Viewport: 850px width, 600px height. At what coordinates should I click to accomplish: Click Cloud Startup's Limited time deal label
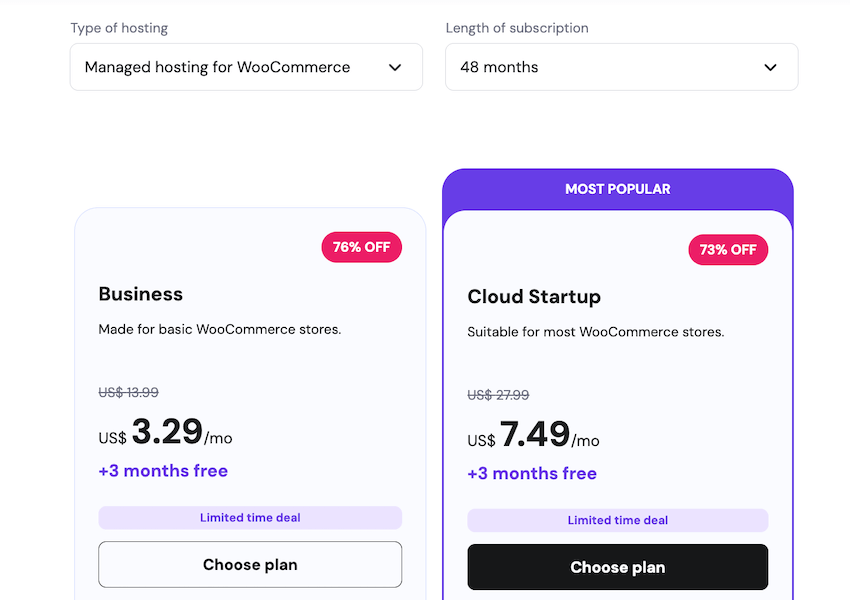coord(617,520)
